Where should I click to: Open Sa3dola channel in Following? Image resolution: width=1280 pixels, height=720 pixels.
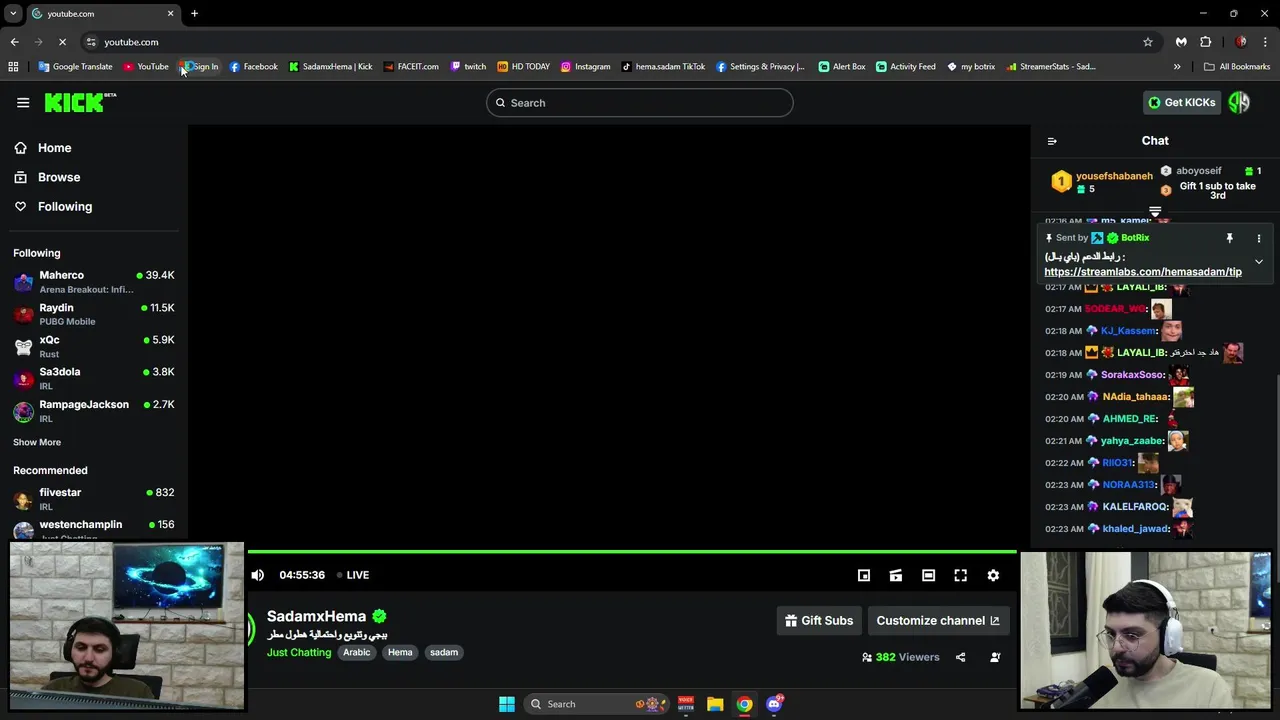(94, 378)
